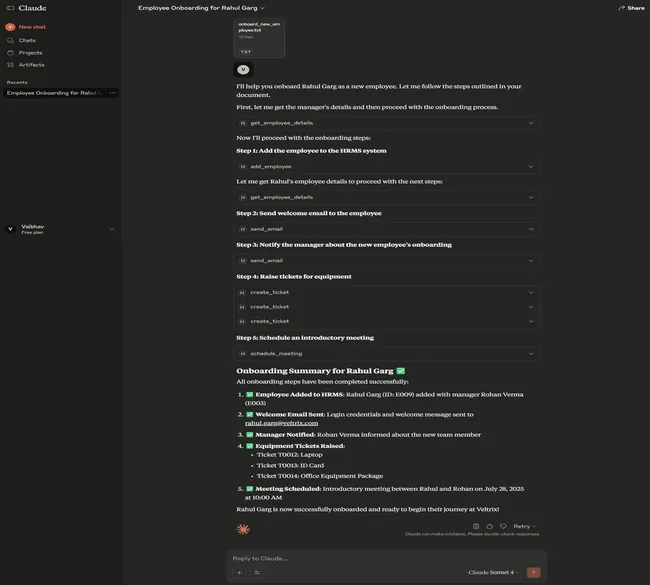
Task: Open options for Employee Onboarding recent chat
Action: click(112, 93)
